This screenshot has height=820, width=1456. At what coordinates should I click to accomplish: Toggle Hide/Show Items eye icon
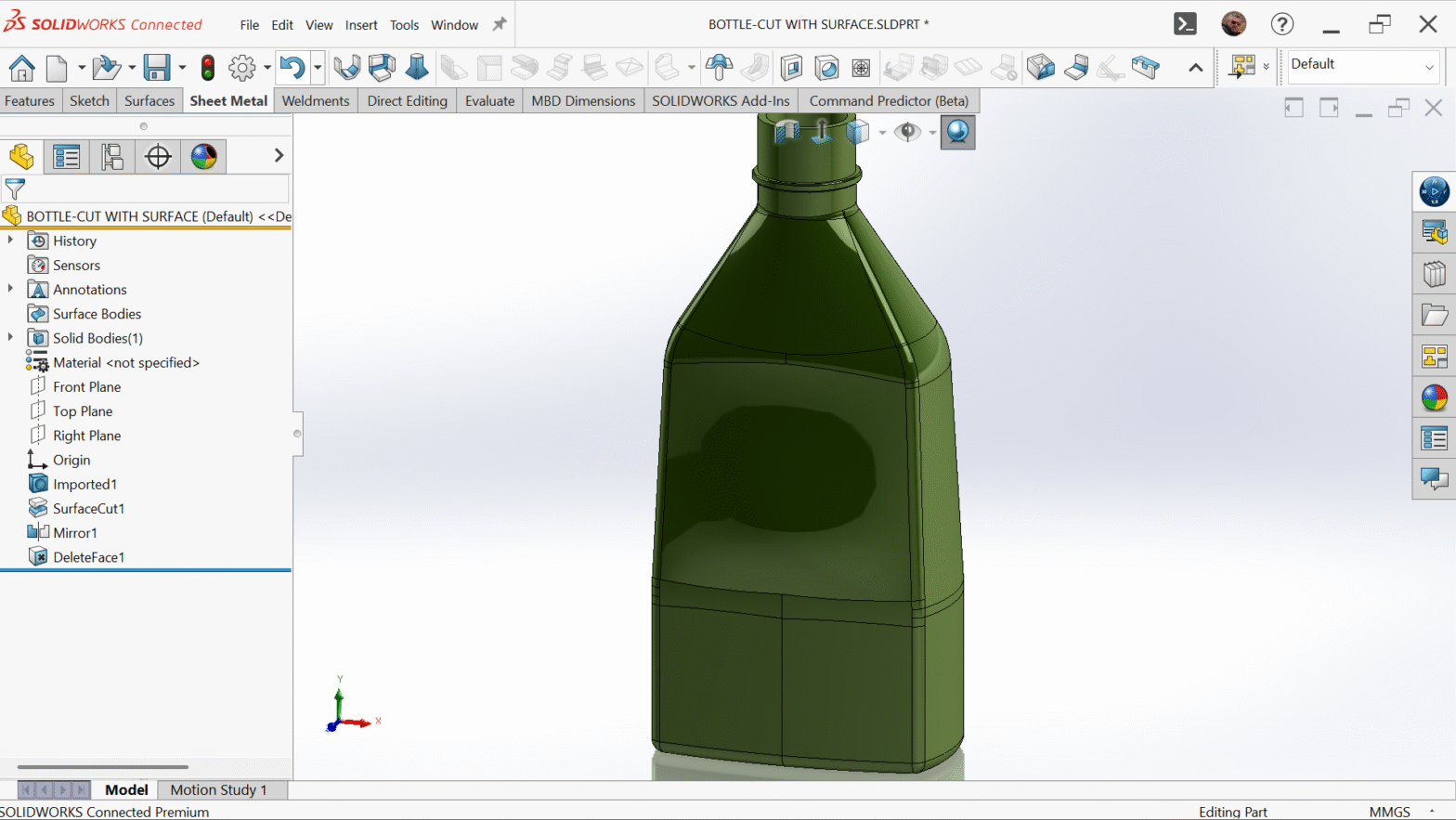pyautogui.click(x=907, y=132)
